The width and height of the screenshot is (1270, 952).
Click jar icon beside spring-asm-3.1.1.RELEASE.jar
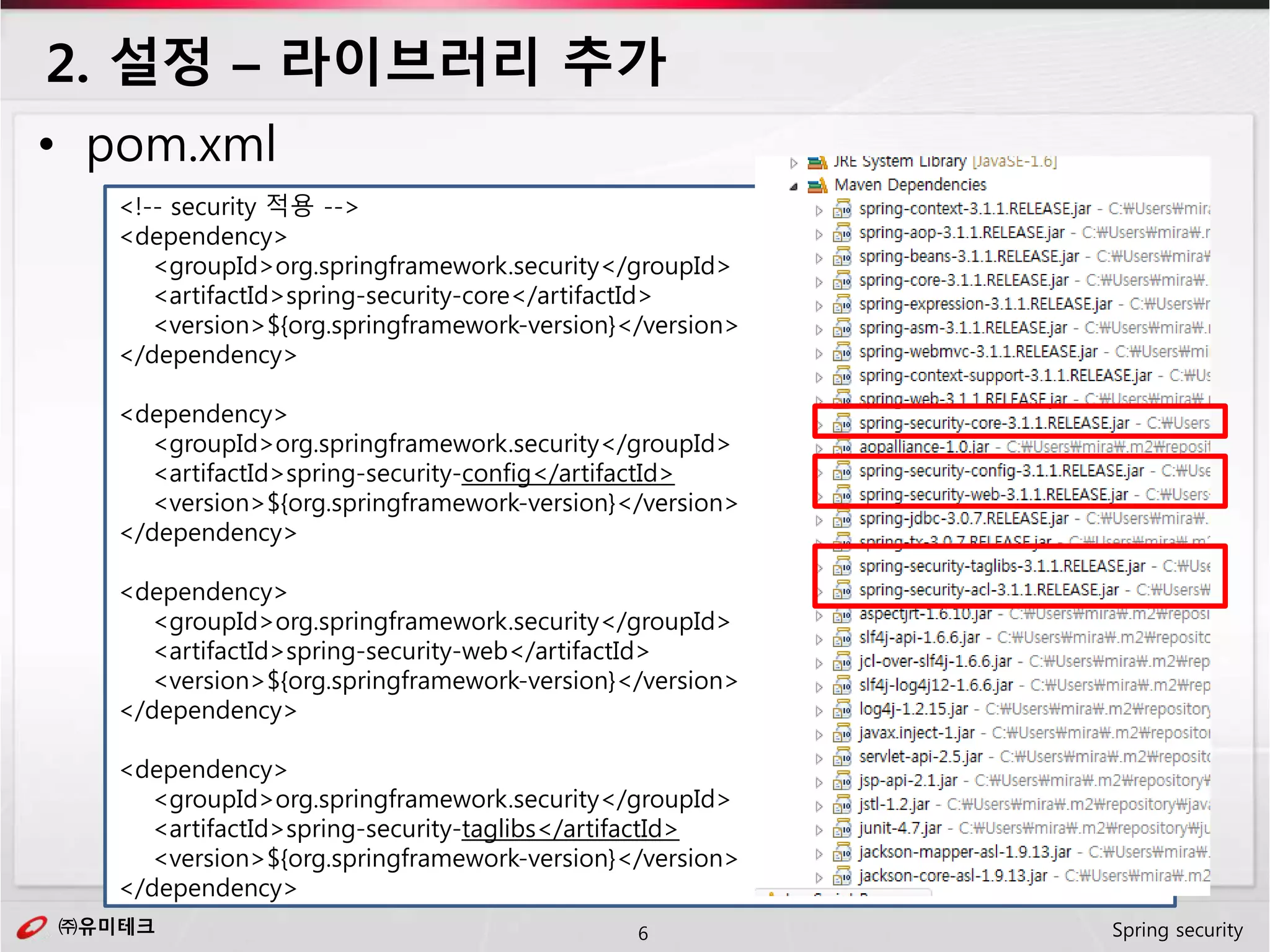tap(842, 328)
